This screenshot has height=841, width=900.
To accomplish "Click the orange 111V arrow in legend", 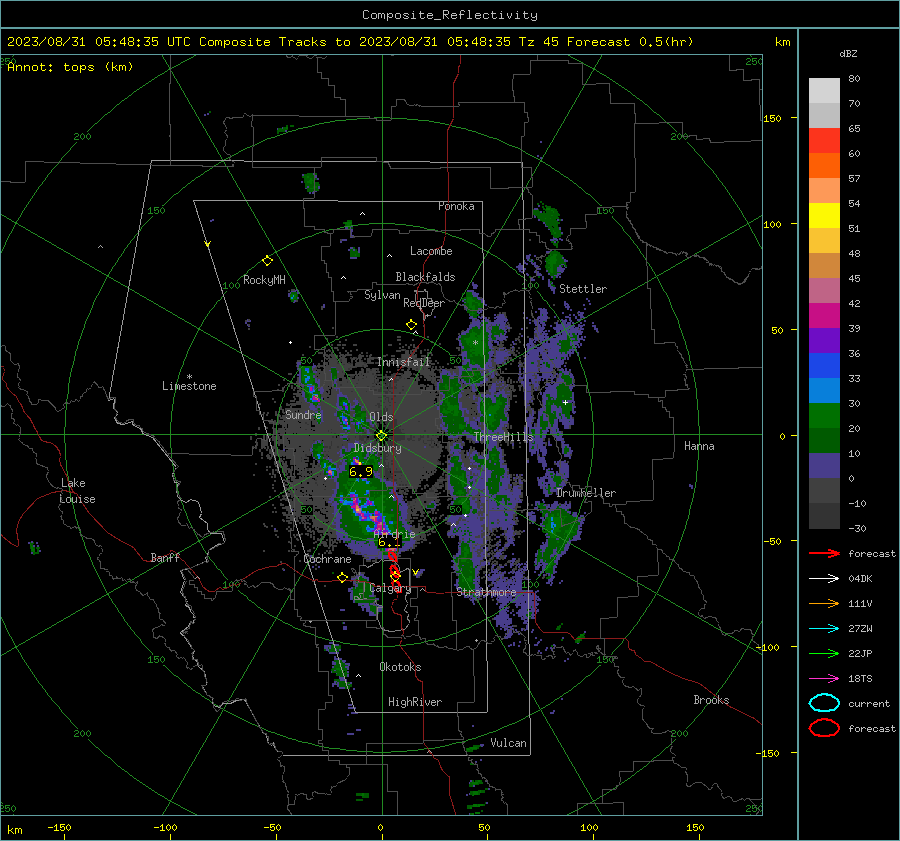I will point(824,603).
